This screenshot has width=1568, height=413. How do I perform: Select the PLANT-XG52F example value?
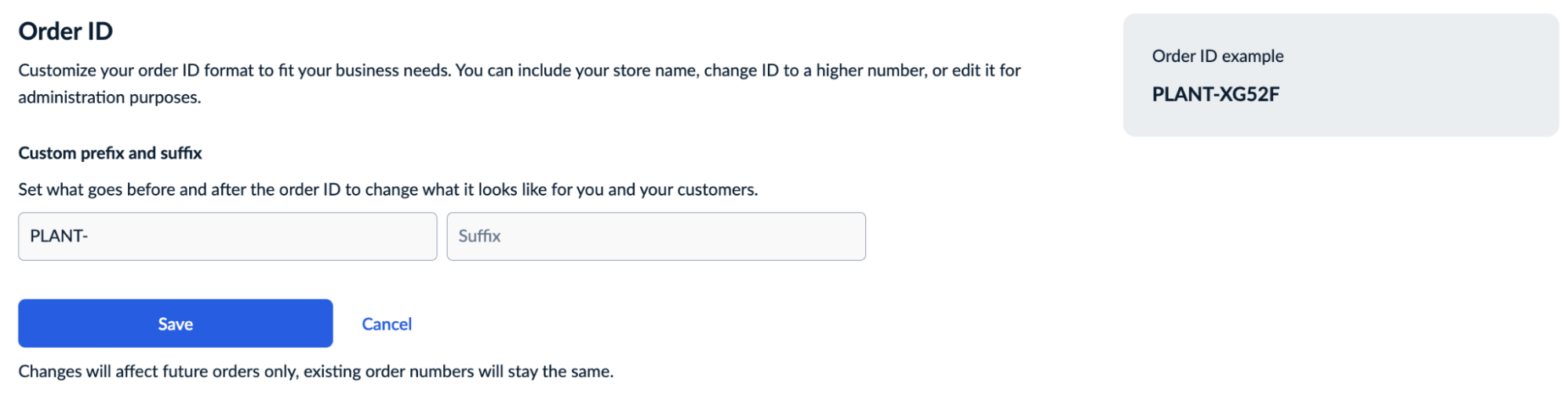point(1215,94)
